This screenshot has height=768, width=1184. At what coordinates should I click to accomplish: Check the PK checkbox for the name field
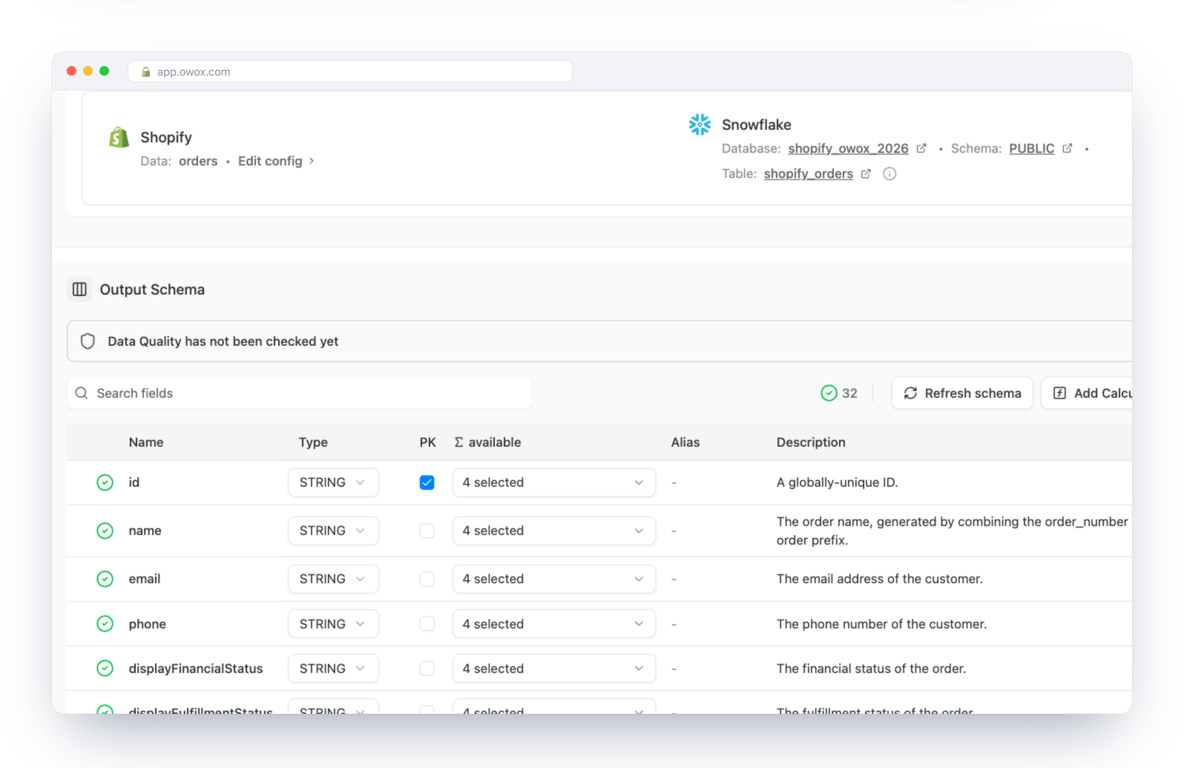point(427,531)
